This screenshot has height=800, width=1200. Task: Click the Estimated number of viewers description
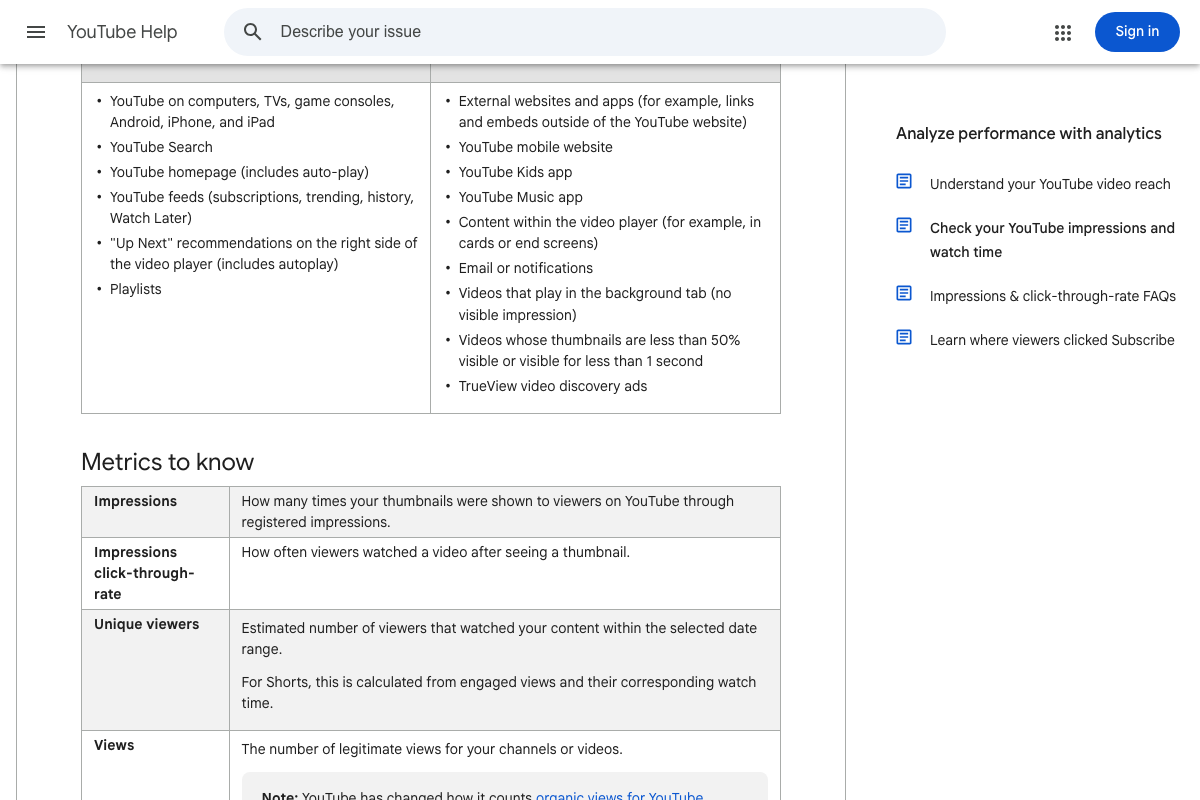pos(499,638)
